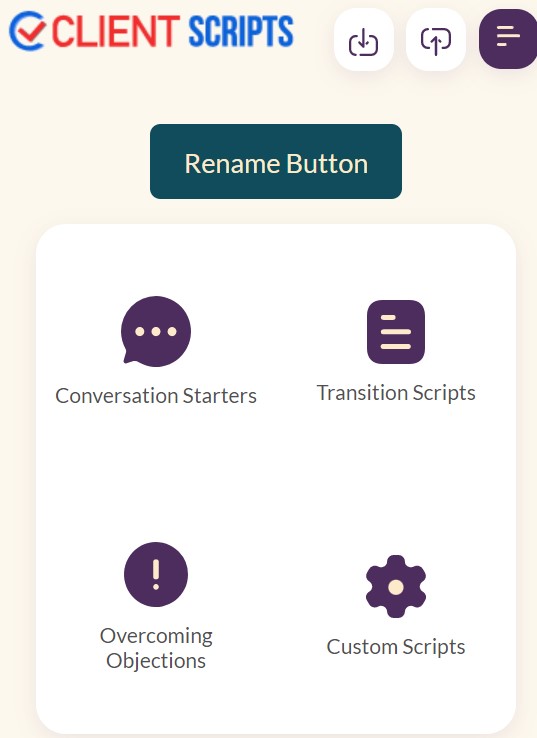
Task: Click the Rename Button
Action: click(276, 161)
